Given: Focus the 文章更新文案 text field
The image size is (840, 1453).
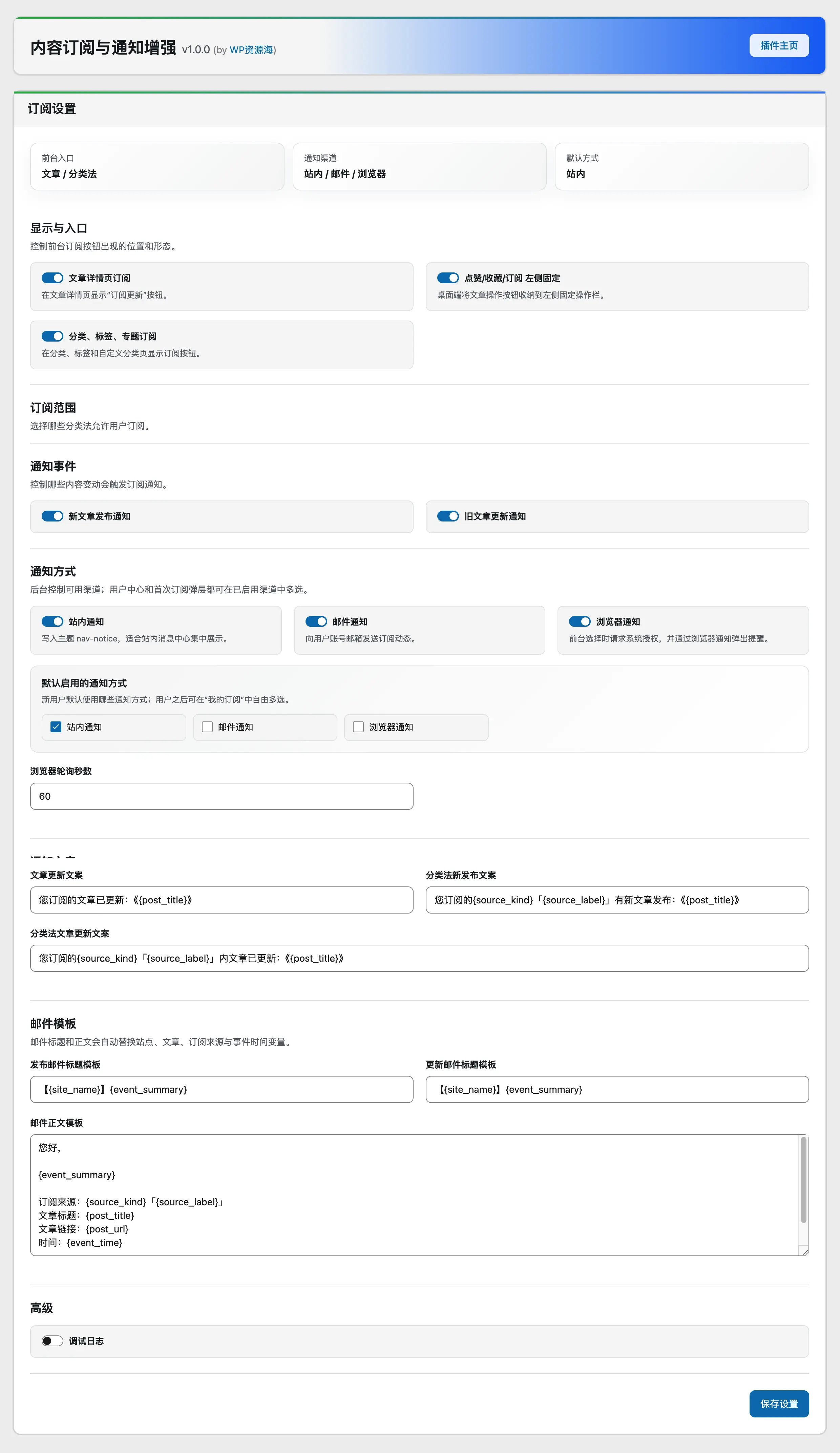Looking at the screenshot, I should click(x=222, y=900).
